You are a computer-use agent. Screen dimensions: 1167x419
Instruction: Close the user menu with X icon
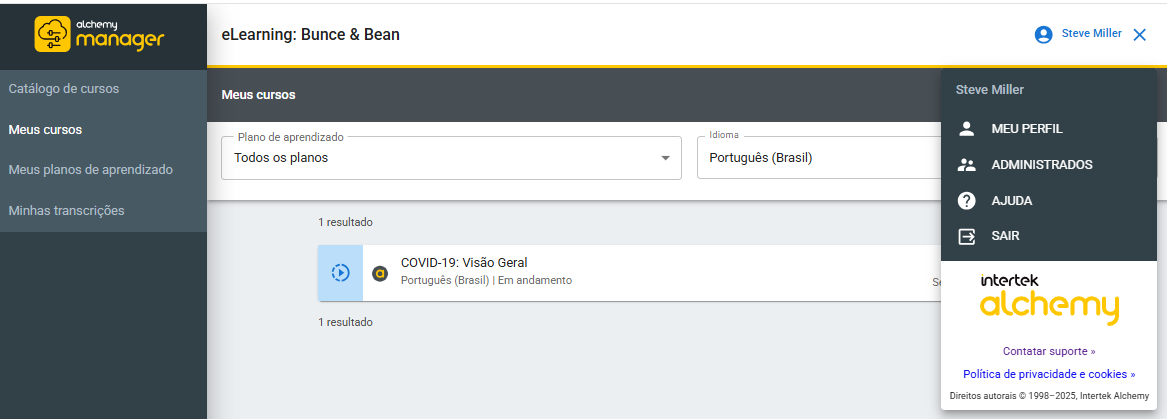1140,34
